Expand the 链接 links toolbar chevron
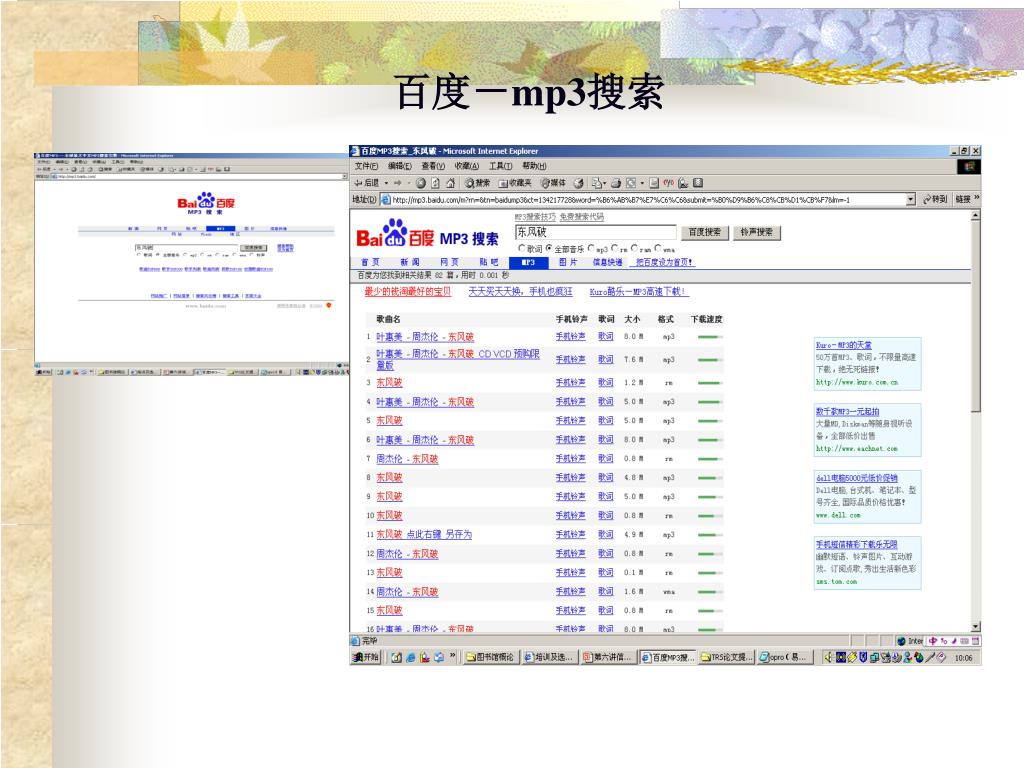 coord(977,198)
